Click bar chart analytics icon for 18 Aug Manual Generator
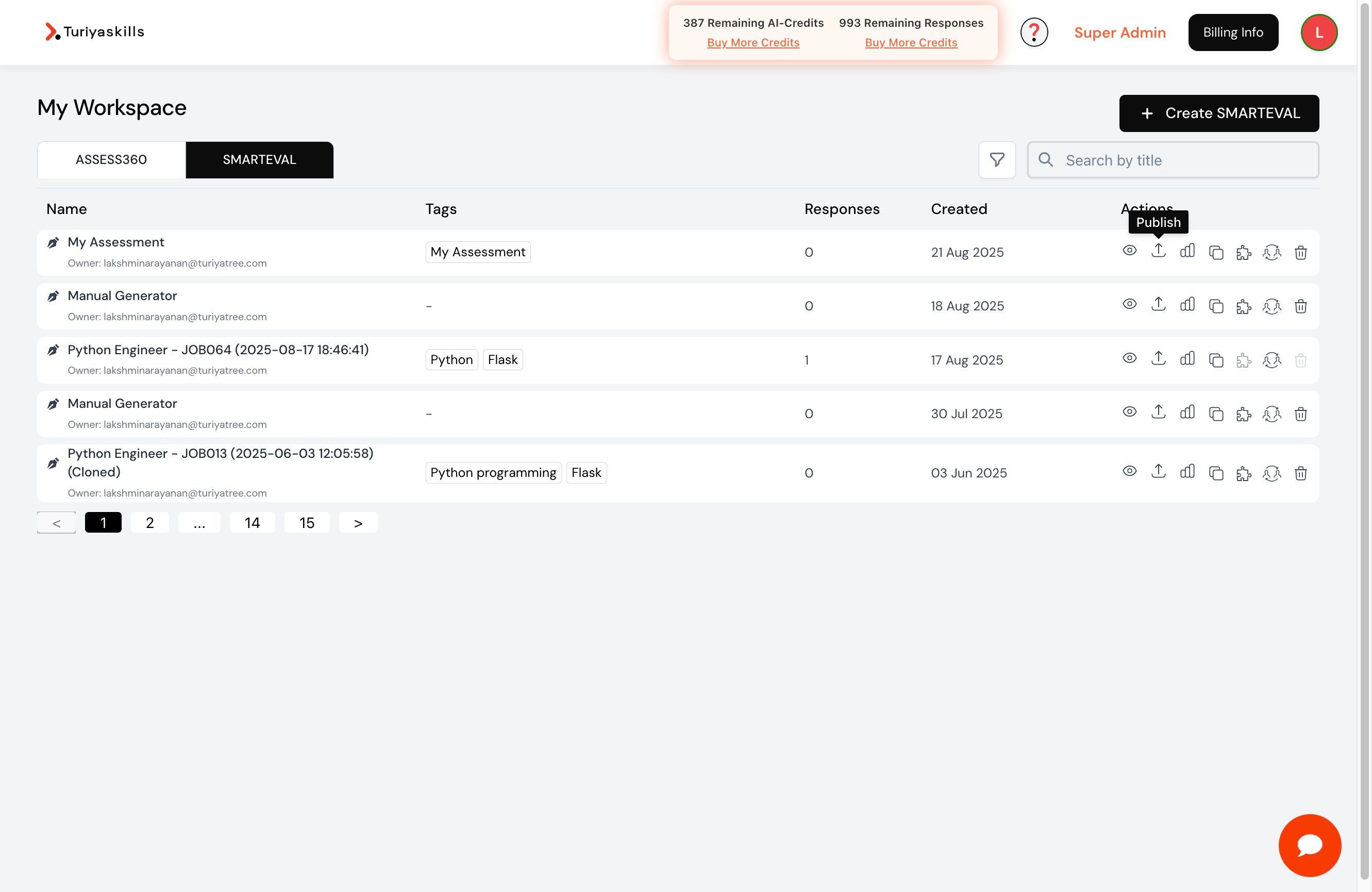 point(1187,304)
